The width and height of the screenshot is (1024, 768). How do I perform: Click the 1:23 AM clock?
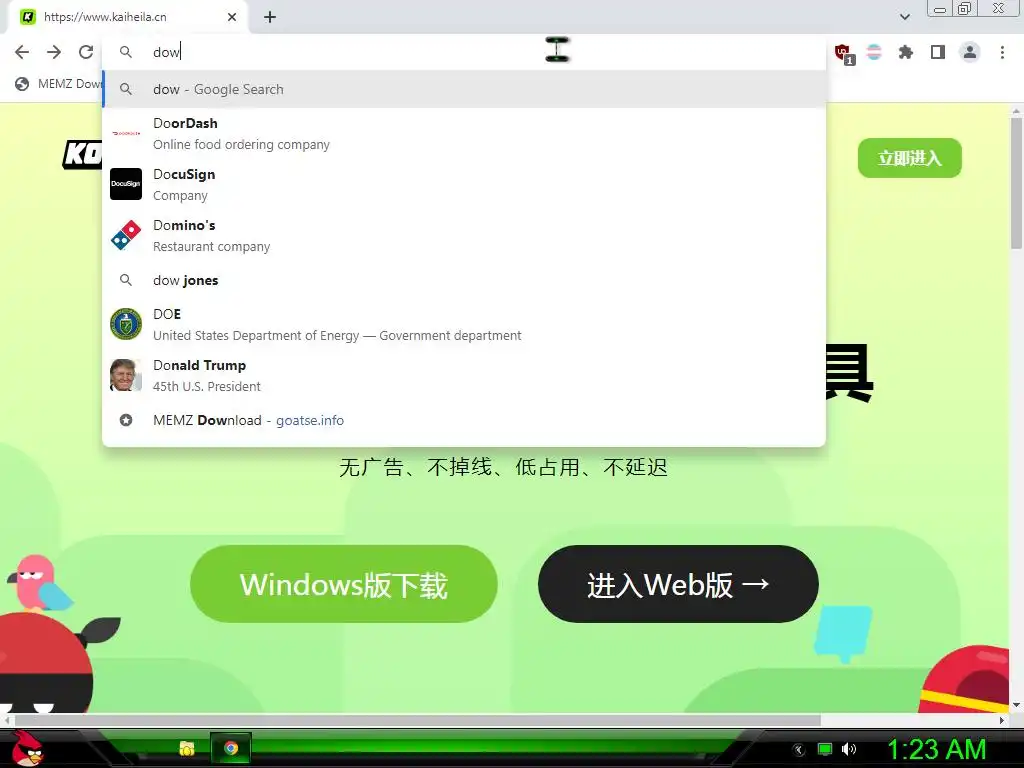tap(936, 749)
